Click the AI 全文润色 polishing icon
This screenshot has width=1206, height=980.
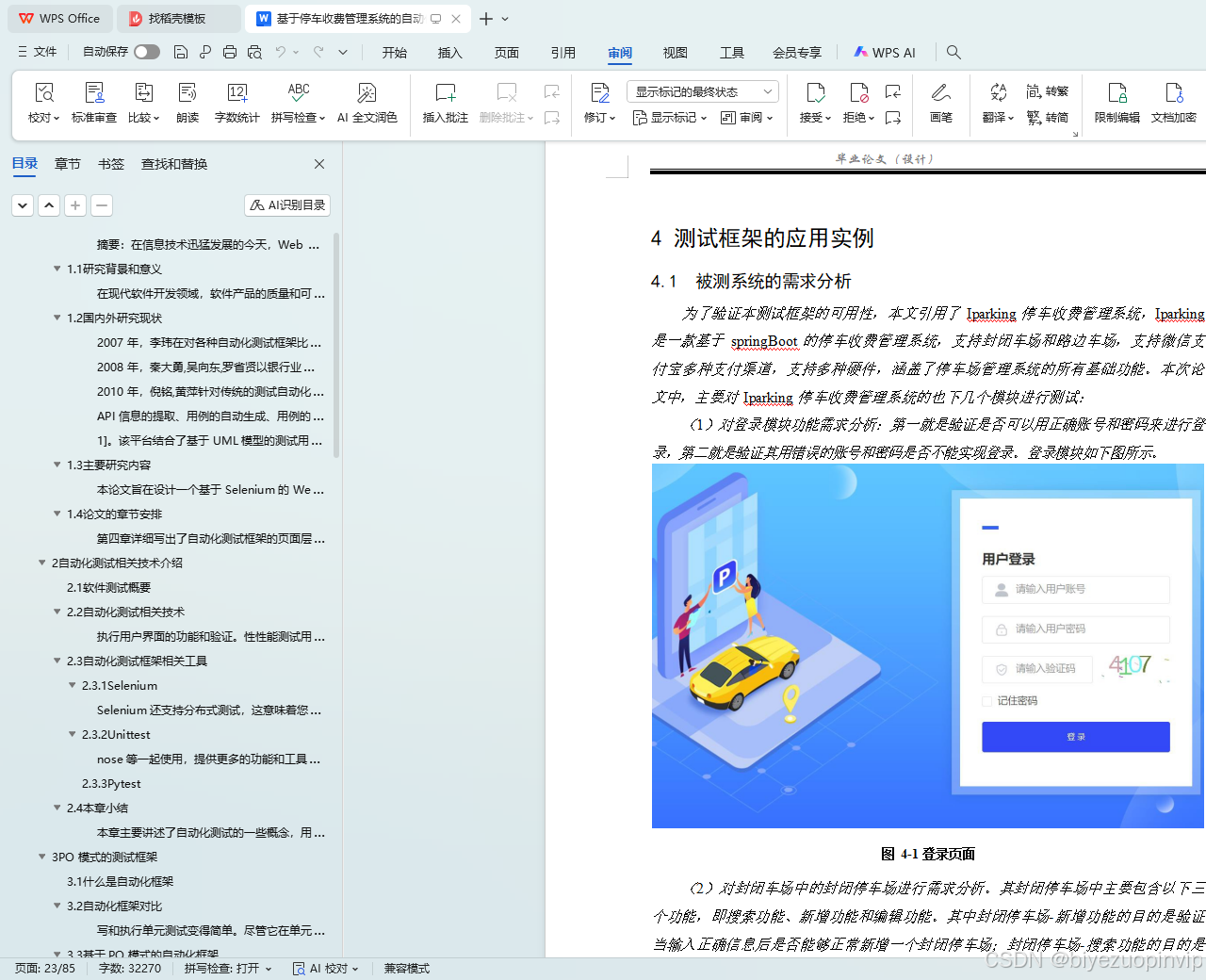pos(367,102)
